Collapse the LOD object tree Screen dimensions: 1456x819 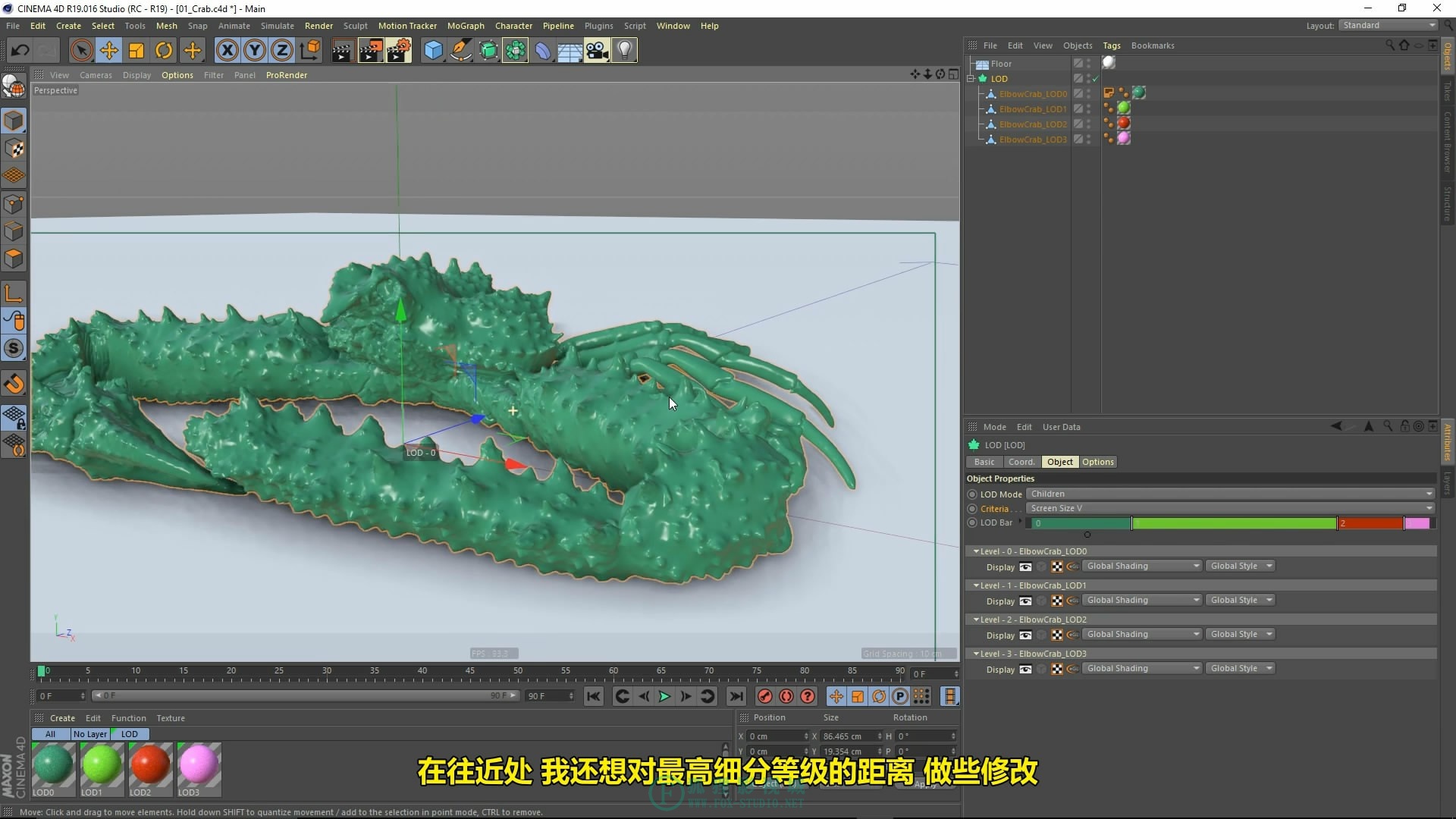coord(971,78)
